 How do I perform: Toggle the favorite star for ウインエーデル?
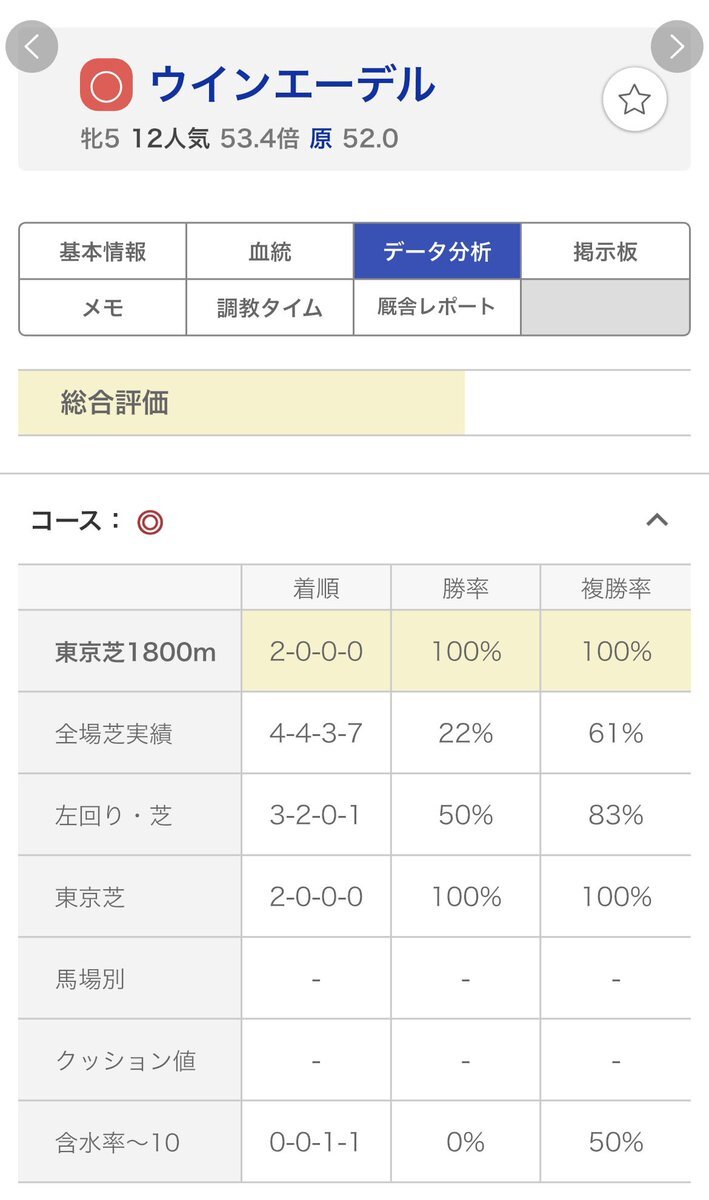[x=634, y=100]
